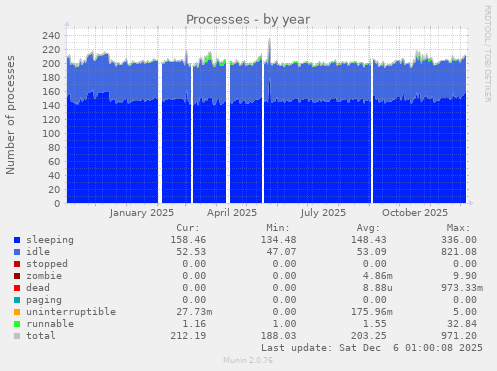The image size is (497, 371).
Task: Click the 'Last update' timestamp line
Action: (x=372, y=348)
